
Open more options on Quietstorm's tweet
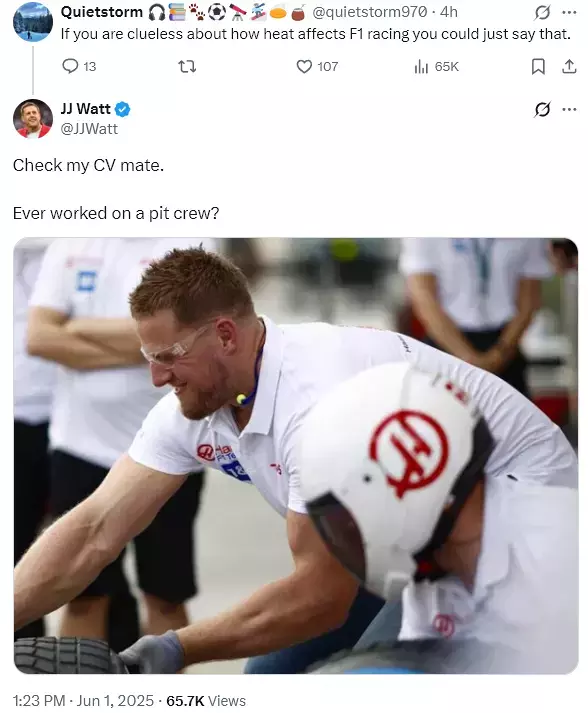point(569,12)
